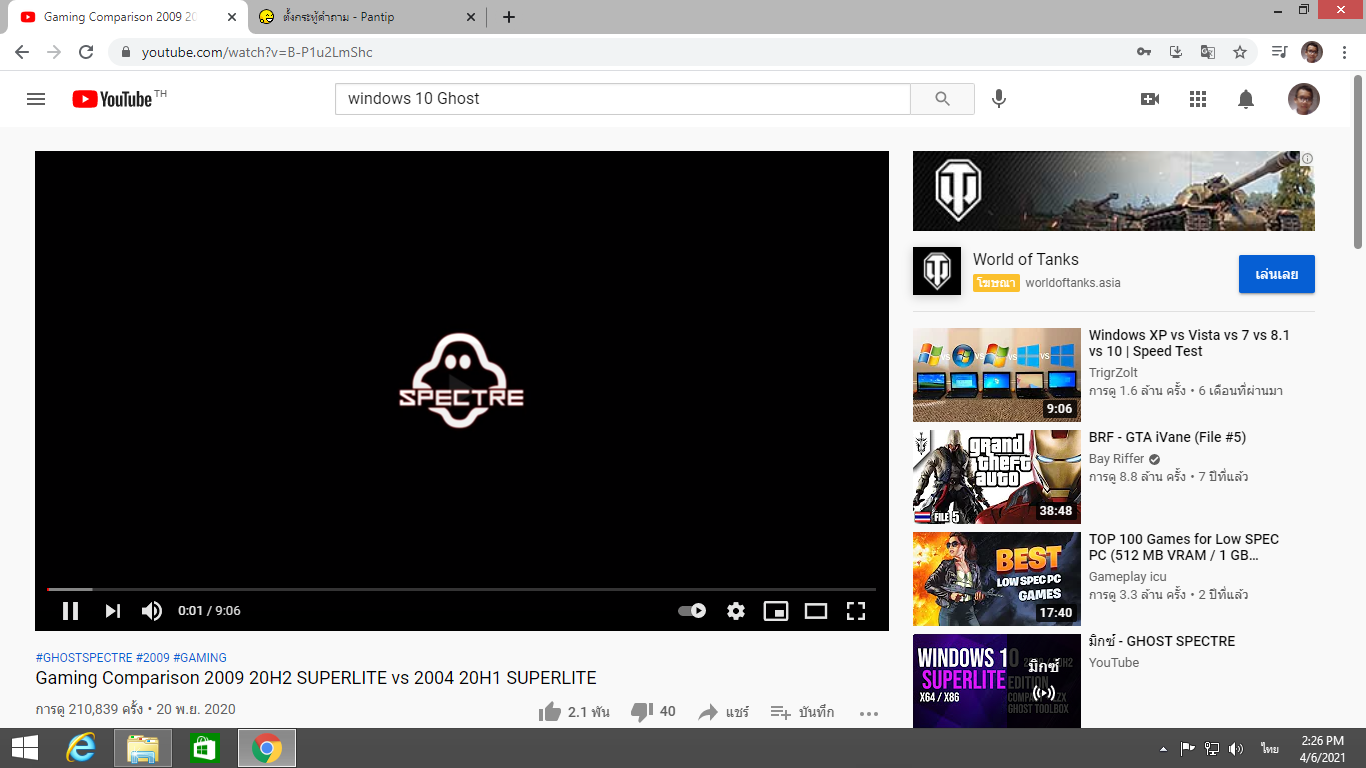The width and height of the screenshot is (1366, 768).
Task: Enable theater mode
Action: [816, 611]
